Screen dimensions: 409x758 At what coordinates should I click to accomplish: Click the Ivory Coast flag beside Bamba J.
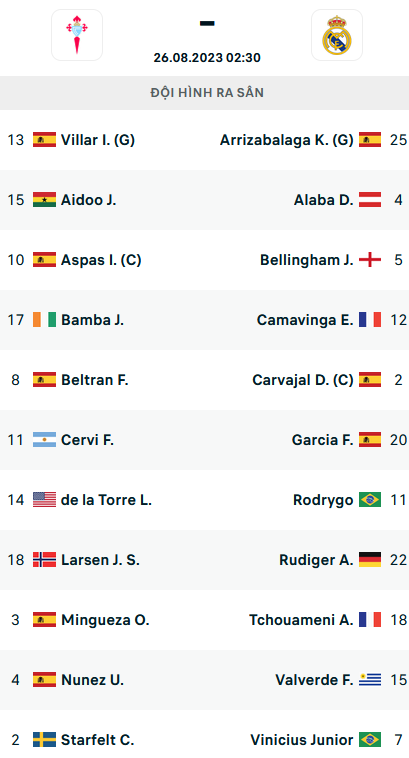click(x=44, y=320)
